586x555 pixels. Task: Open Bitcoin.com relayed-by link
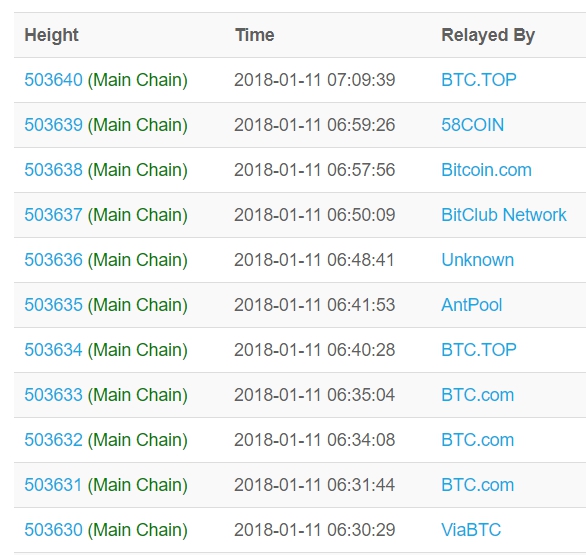486,170
